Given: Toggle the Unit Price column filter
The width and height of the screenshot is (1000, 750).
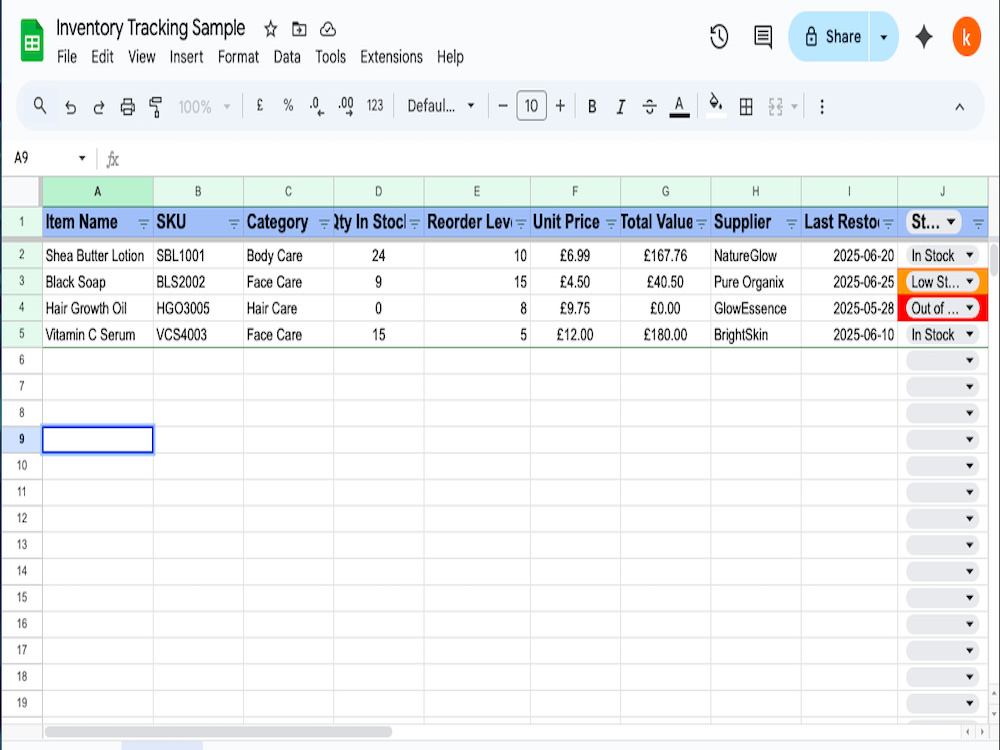Looking at the screenshot, I should (x=611, y=223).
